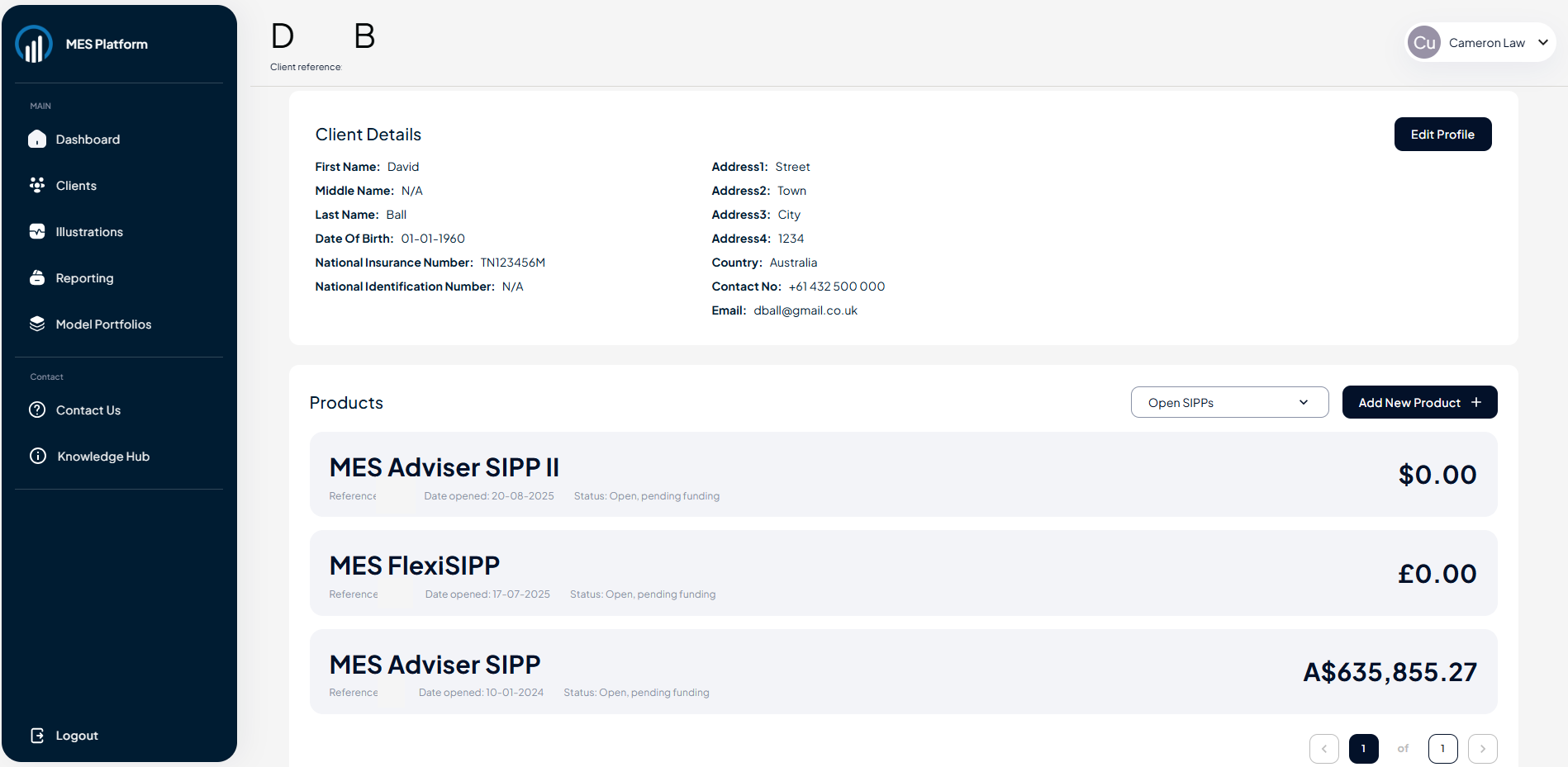
Task: Select the Model Portfolios menu item
Action: tap(103, 324)
